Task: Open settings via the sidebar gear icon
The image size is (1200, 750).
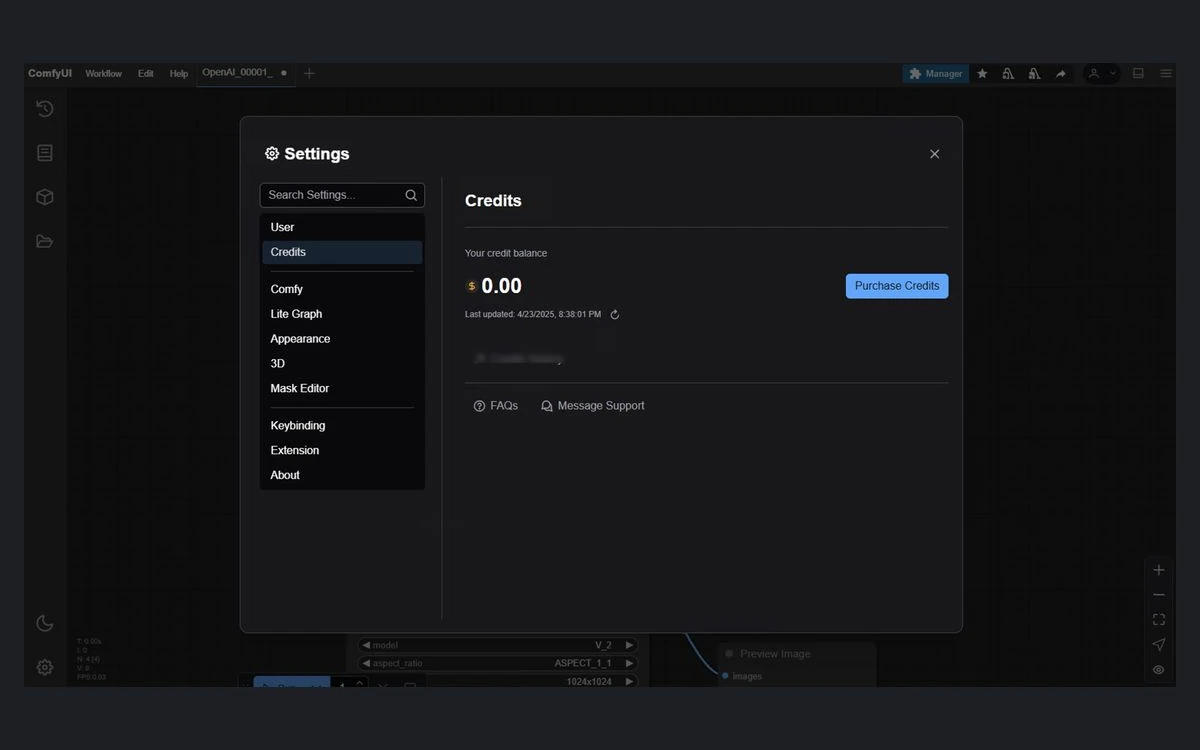Action: point(45,667)
